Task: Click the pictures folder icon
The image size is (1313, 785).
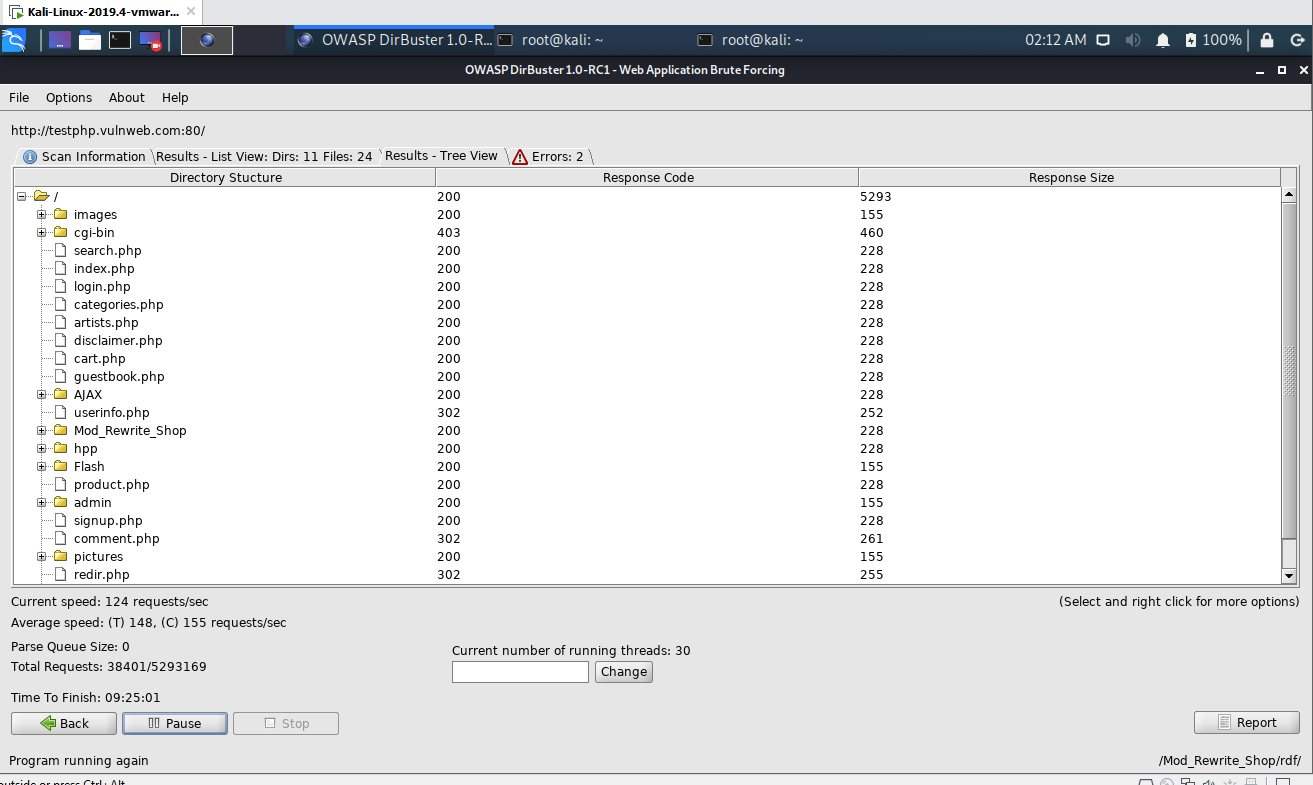Action: pyautogui.click(x=60, y=556)
